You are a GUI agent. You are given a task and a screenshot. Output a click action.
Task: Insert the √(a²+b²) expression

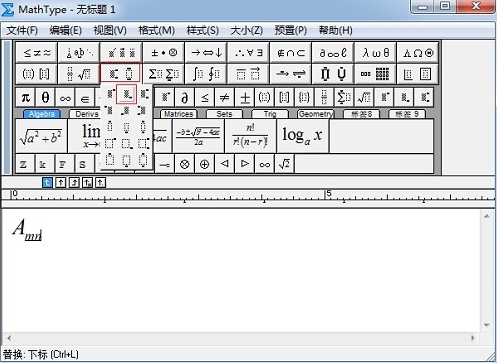(x=41, y=136)
